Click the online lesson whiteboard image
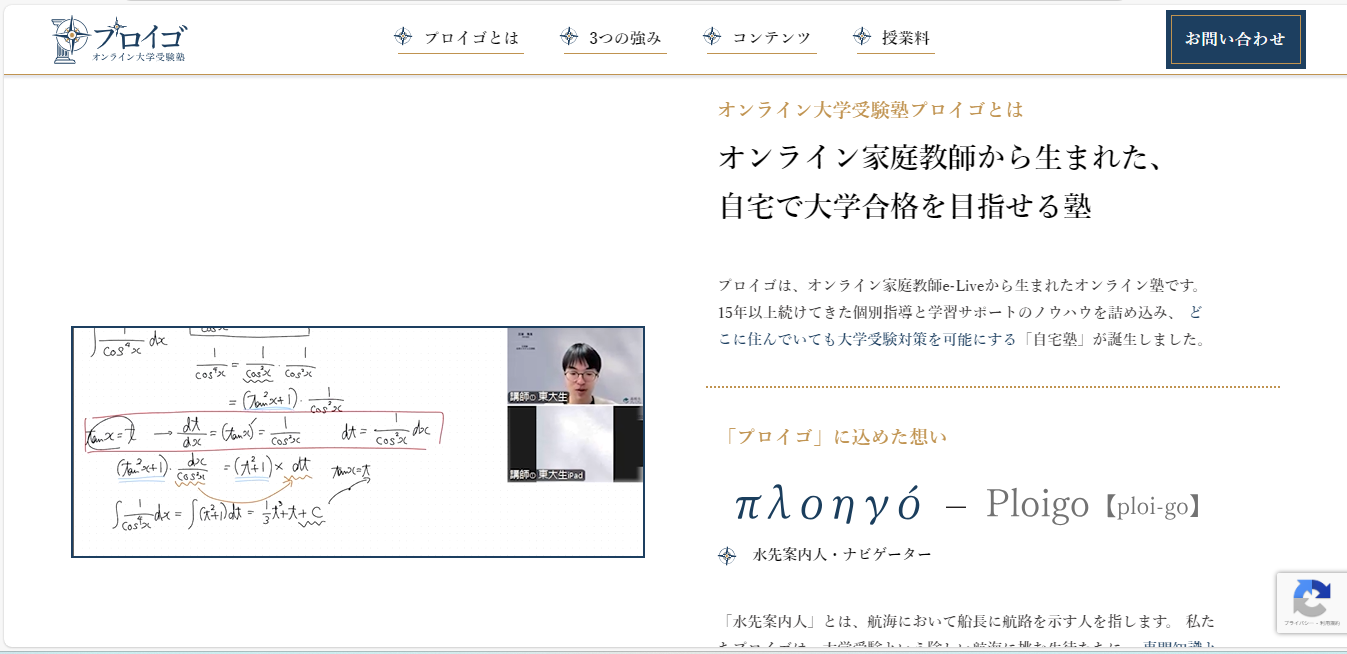Viewport: 1347px width, 654px height. tap(290, 442)
